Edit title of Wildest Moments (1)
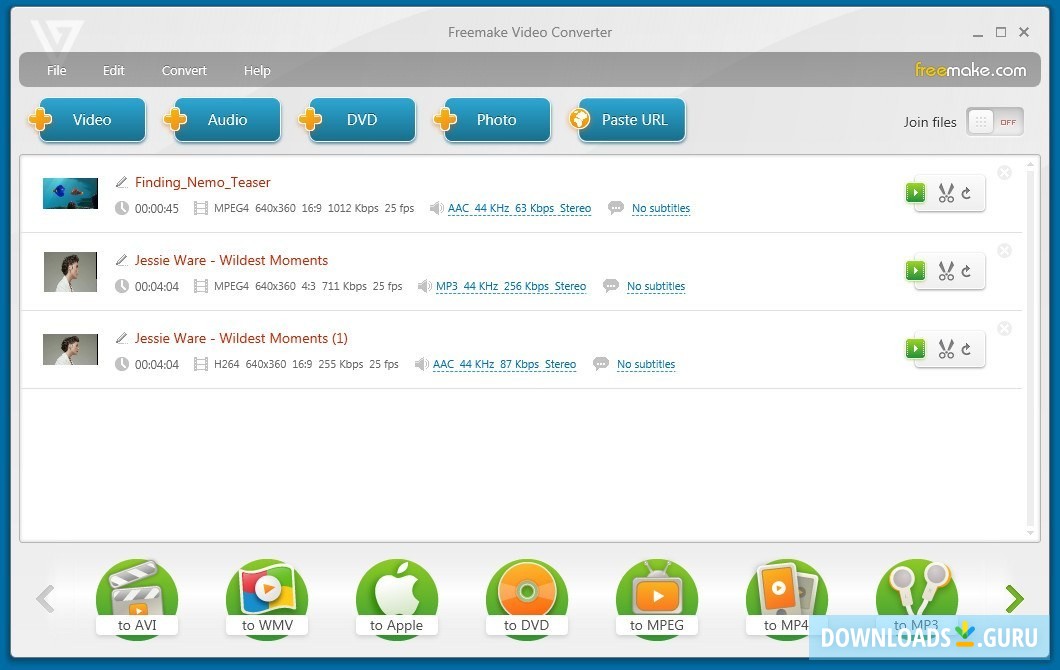Screen dimensions: 1060x670 (122, 337)
